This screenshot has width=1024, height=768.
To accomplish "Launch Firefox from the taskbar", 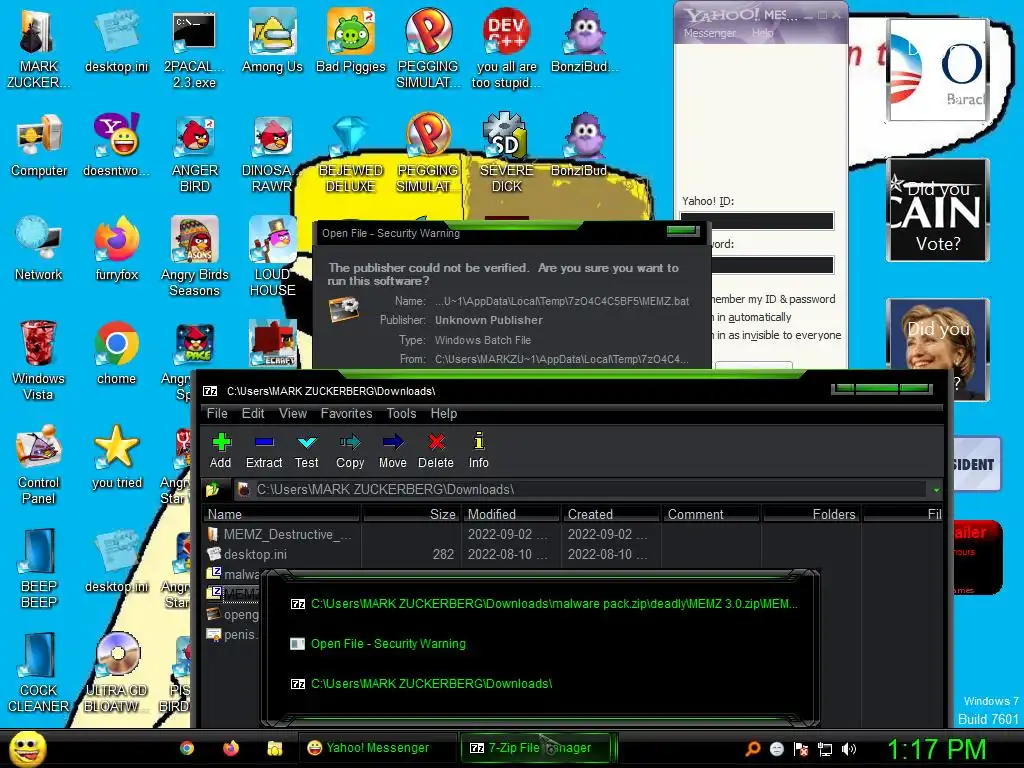I will (231, 748).
